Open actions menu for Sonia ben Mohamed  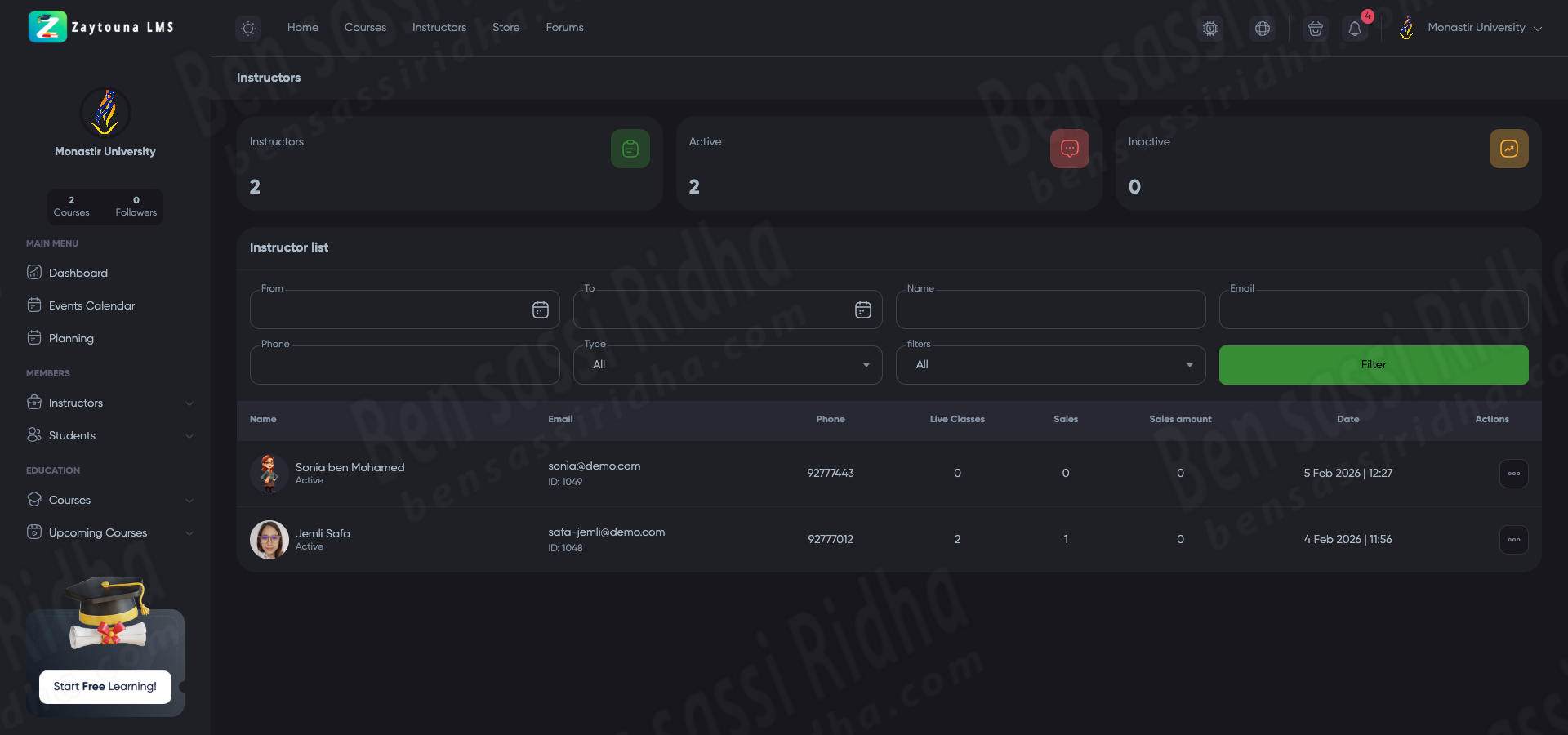pos(1513,474)
